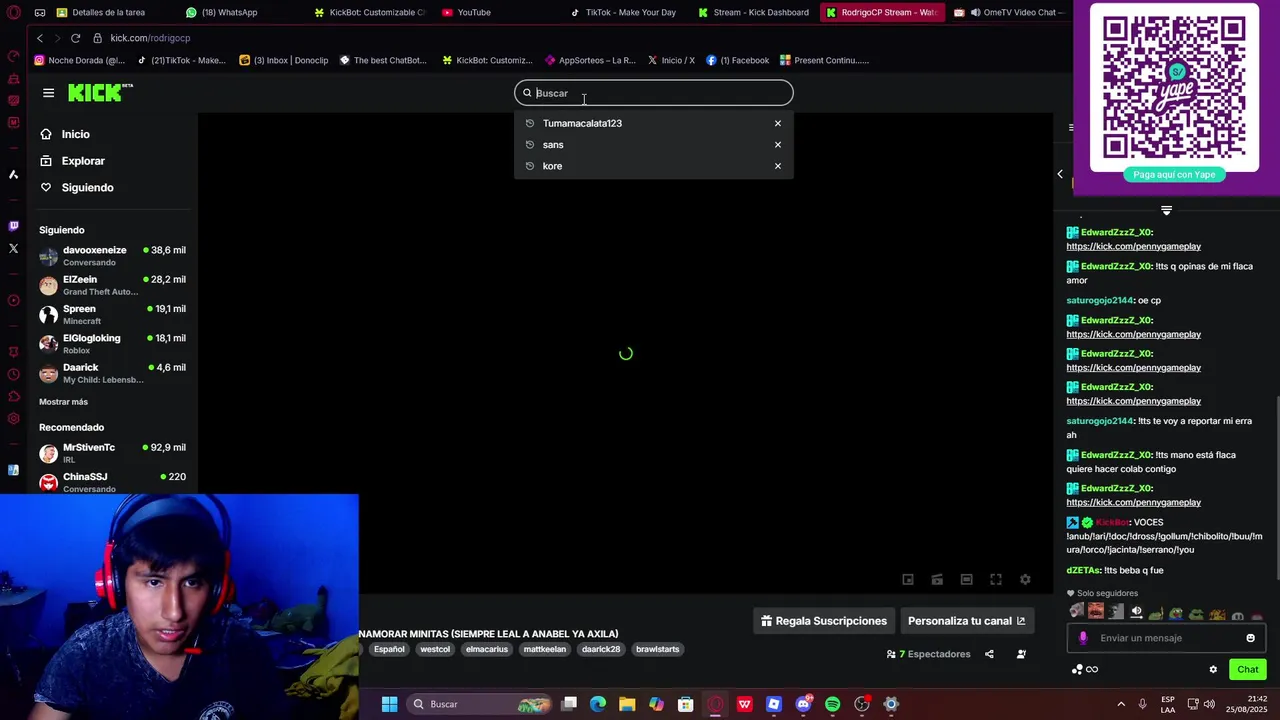1280x720 pixels.
Task: Open Discord from taskbar
Action: click(x=803, y=704)
